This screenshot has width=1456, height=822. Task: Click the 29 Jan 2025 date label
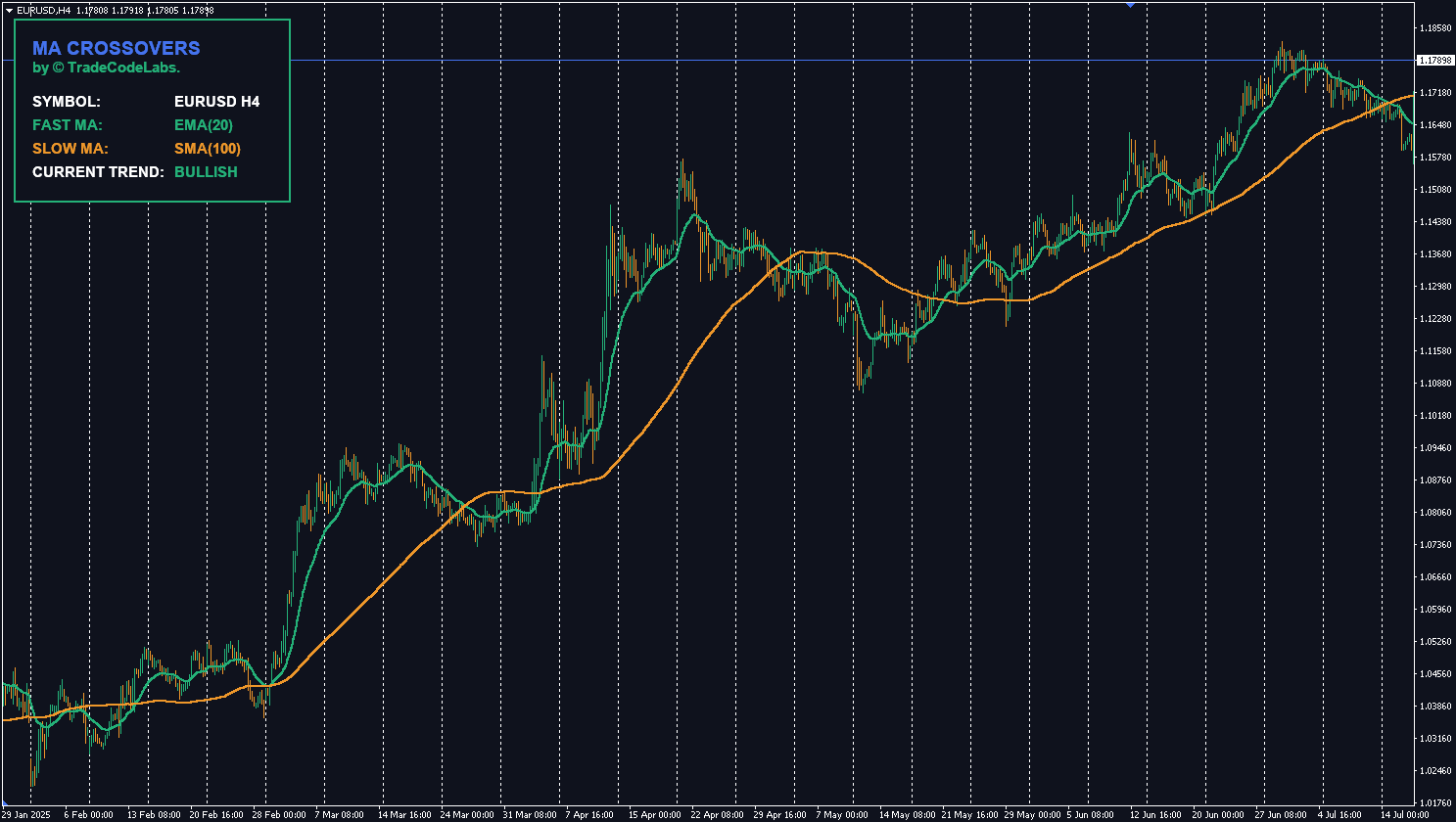26,814
